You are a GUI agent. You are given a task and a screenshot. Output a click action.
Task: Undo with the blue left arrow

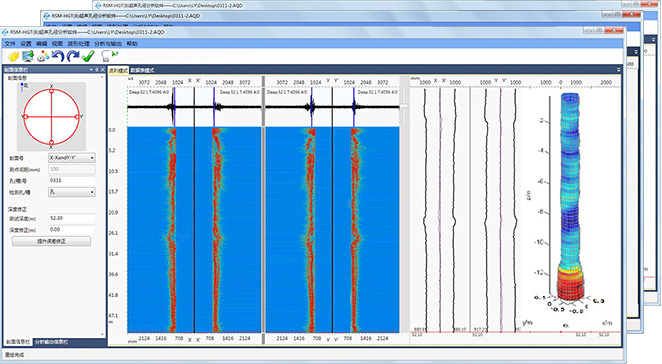58,56
